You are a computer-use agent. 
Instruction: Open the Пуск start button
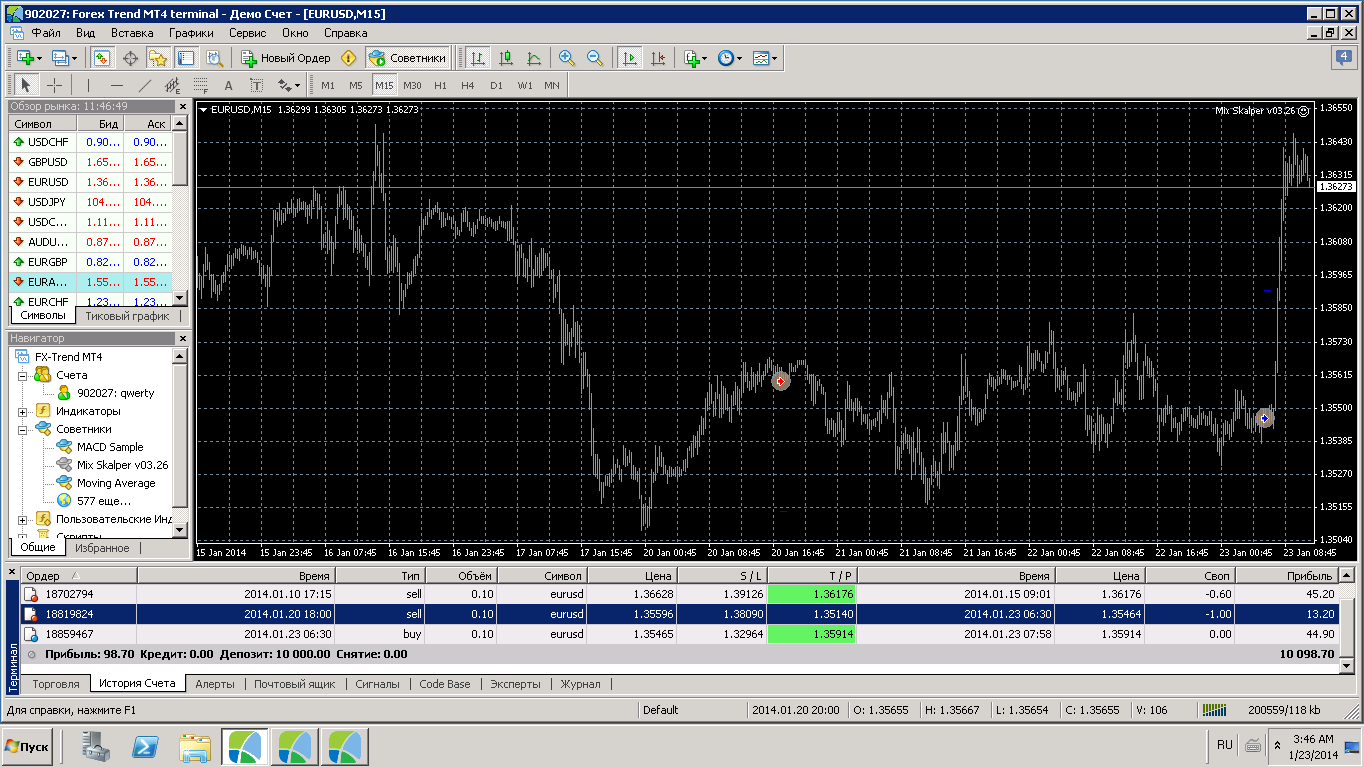[x=27, y=747]
